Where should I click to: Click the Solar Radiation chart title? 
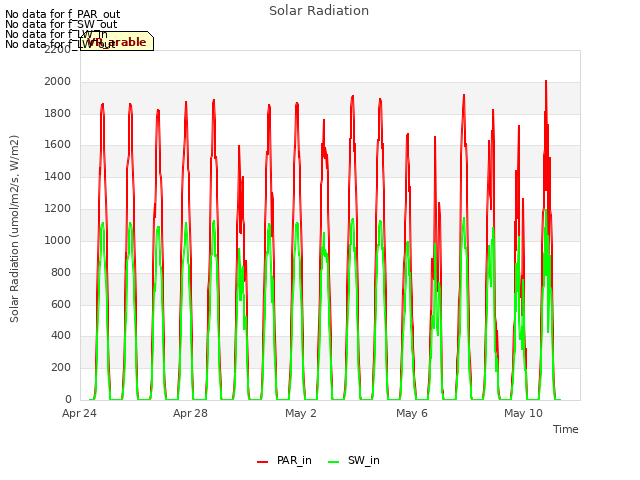click(319, 11)
